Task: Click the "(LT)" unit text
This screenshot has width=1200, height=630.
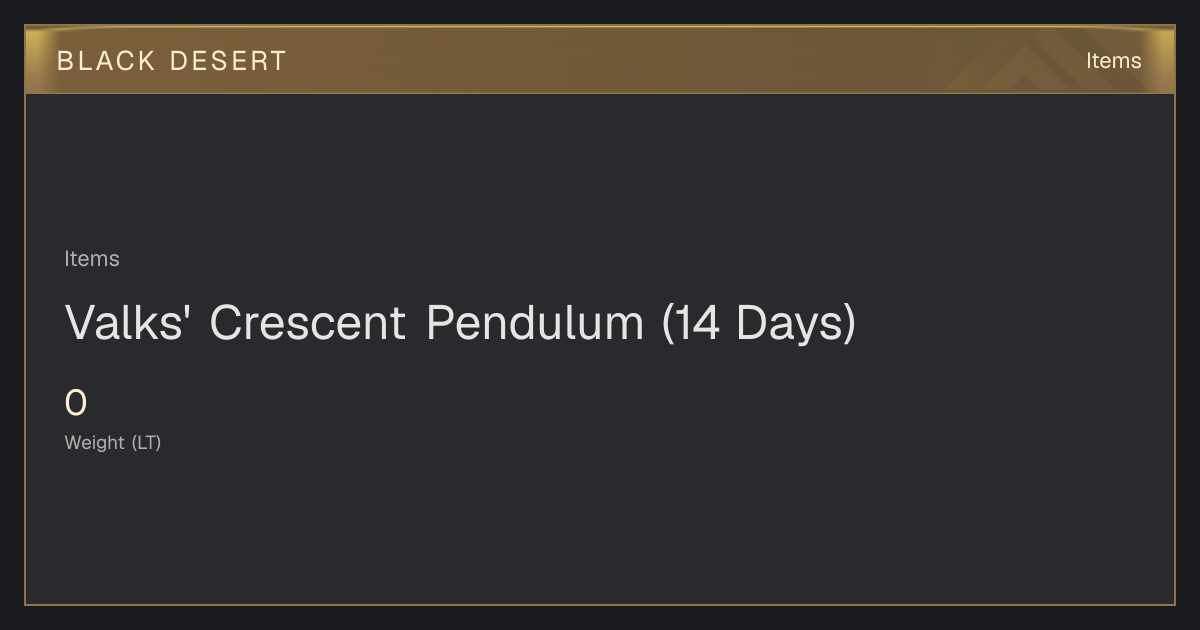Action: (146, 442)
